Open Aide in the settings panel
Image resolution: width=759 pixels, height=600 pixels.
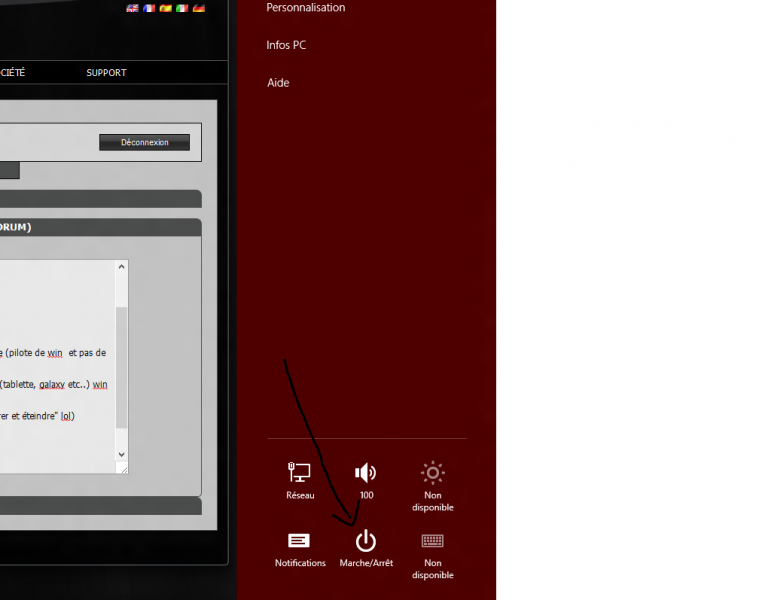278,83
